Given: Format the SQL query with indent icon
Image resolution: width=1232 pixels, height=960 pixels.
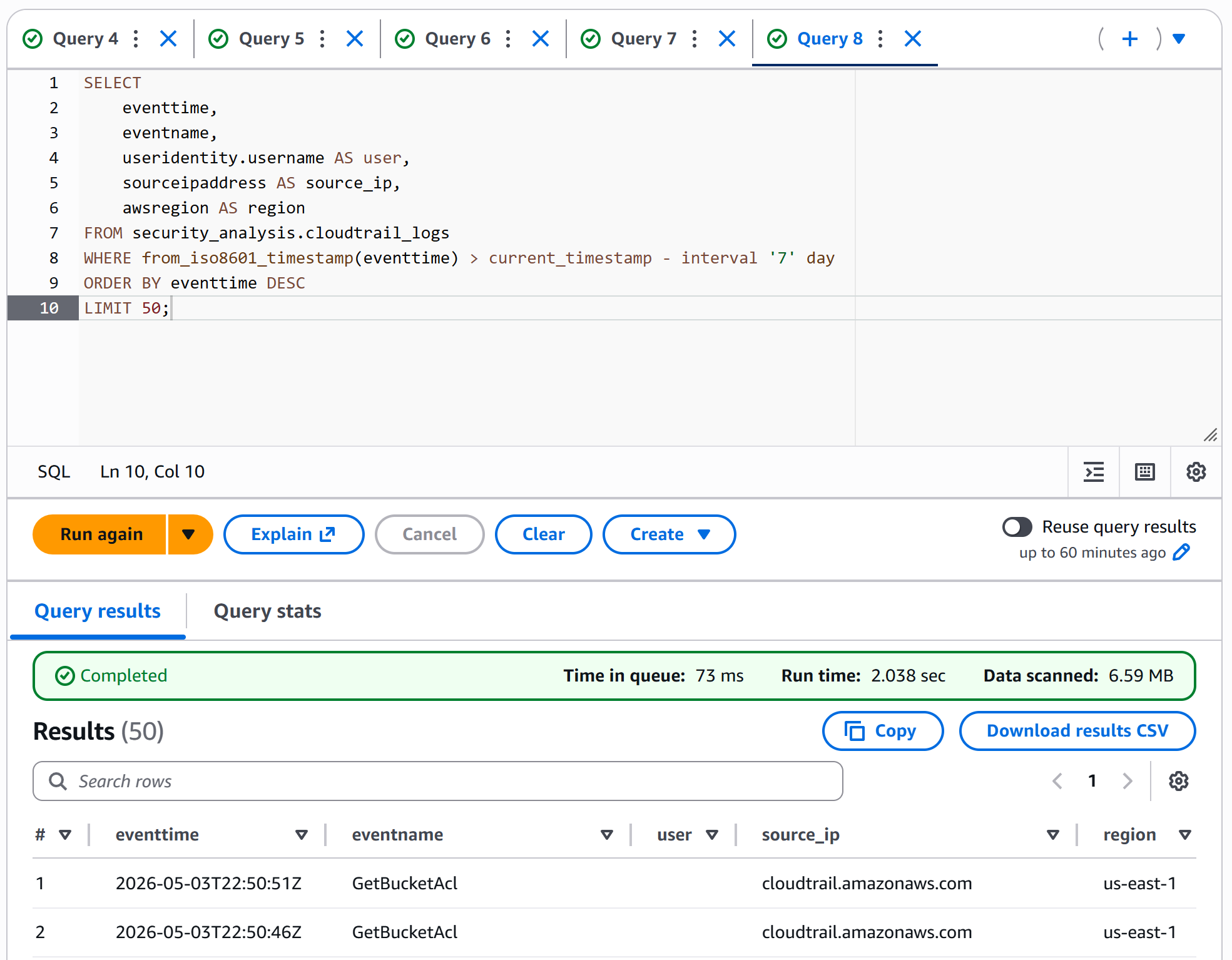Looking at the screenshot, I should tap(1094, 472).
